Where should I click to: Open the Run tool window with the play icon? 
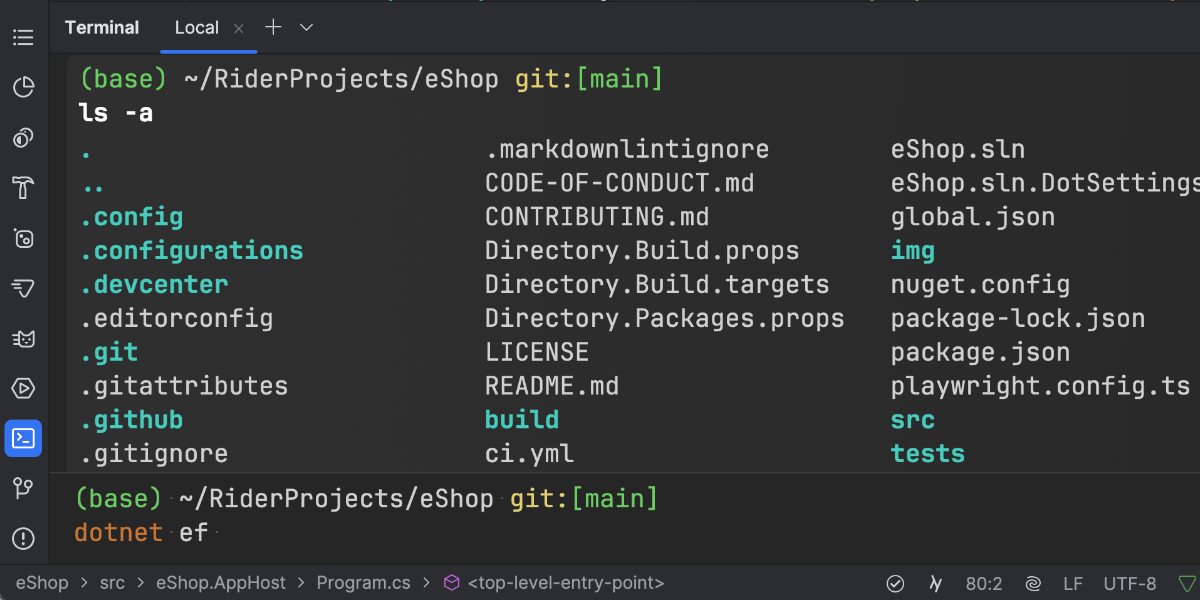tap(23, 388)
